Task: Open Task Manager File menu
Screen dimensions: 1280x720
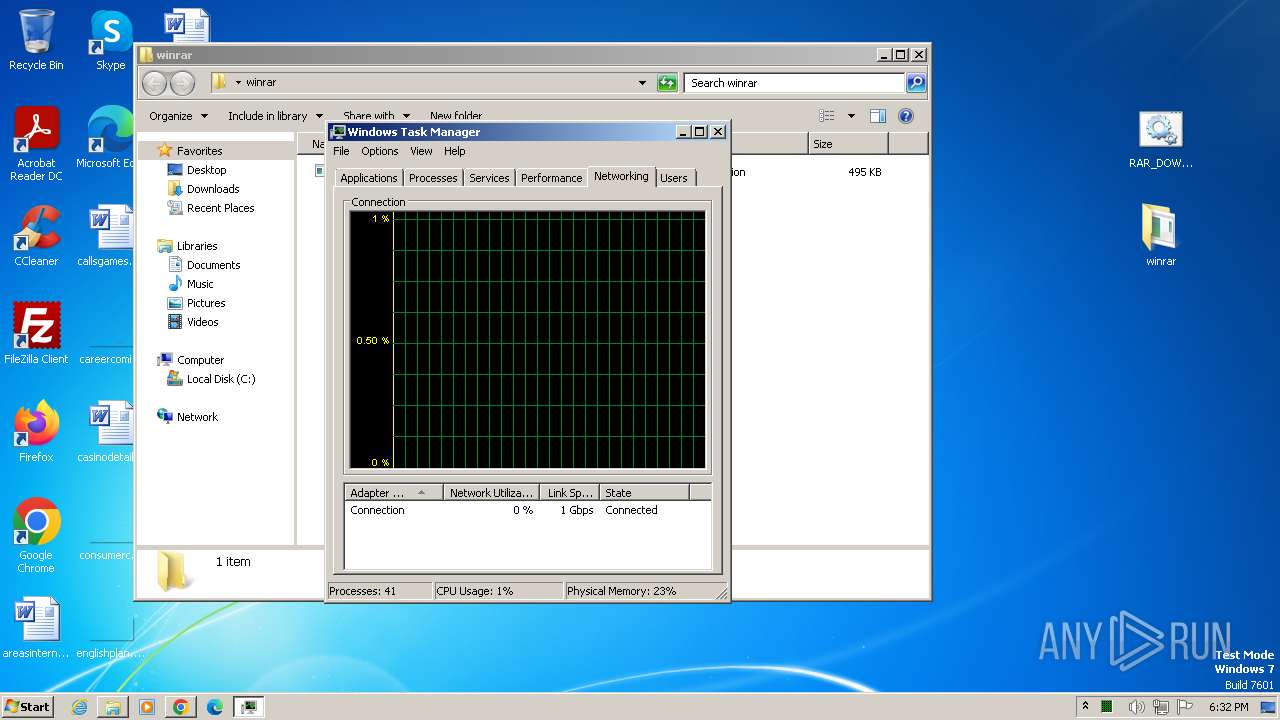Action: [x=341, y=151]
